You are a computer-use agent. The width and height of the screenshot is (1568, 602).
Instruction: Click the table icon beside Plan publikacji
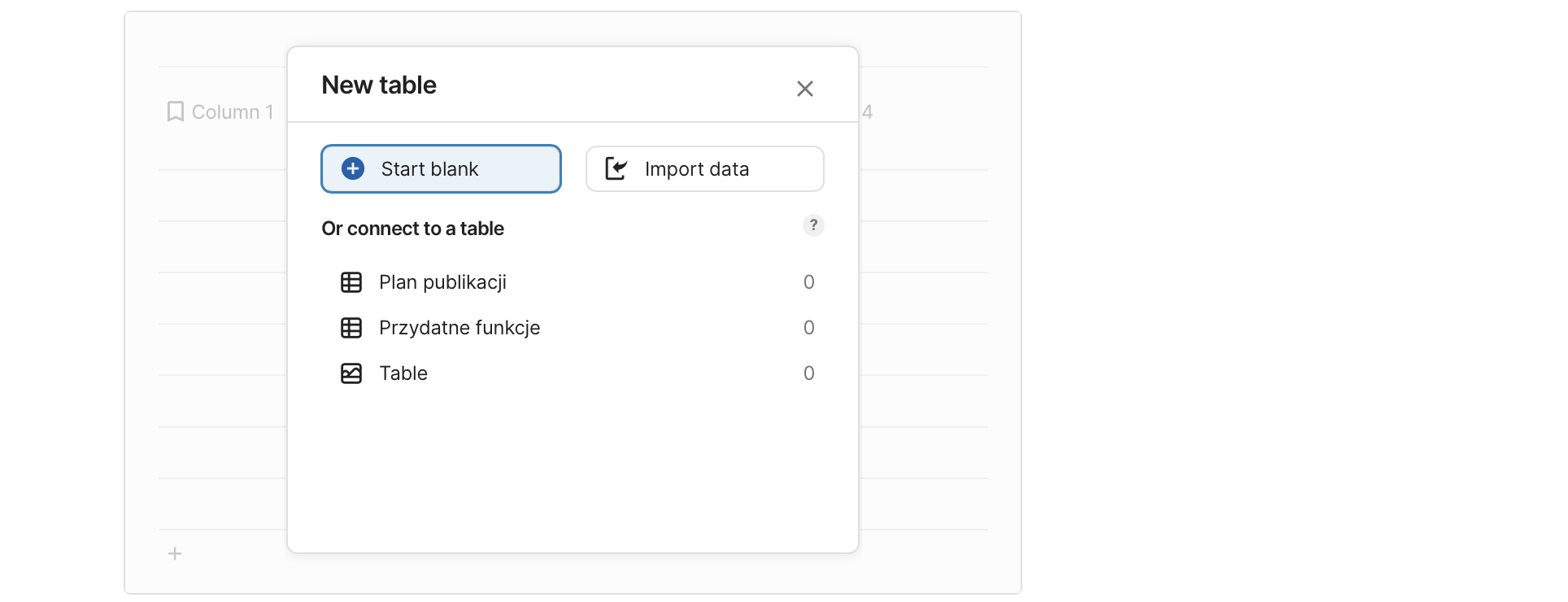pos(351,282)
